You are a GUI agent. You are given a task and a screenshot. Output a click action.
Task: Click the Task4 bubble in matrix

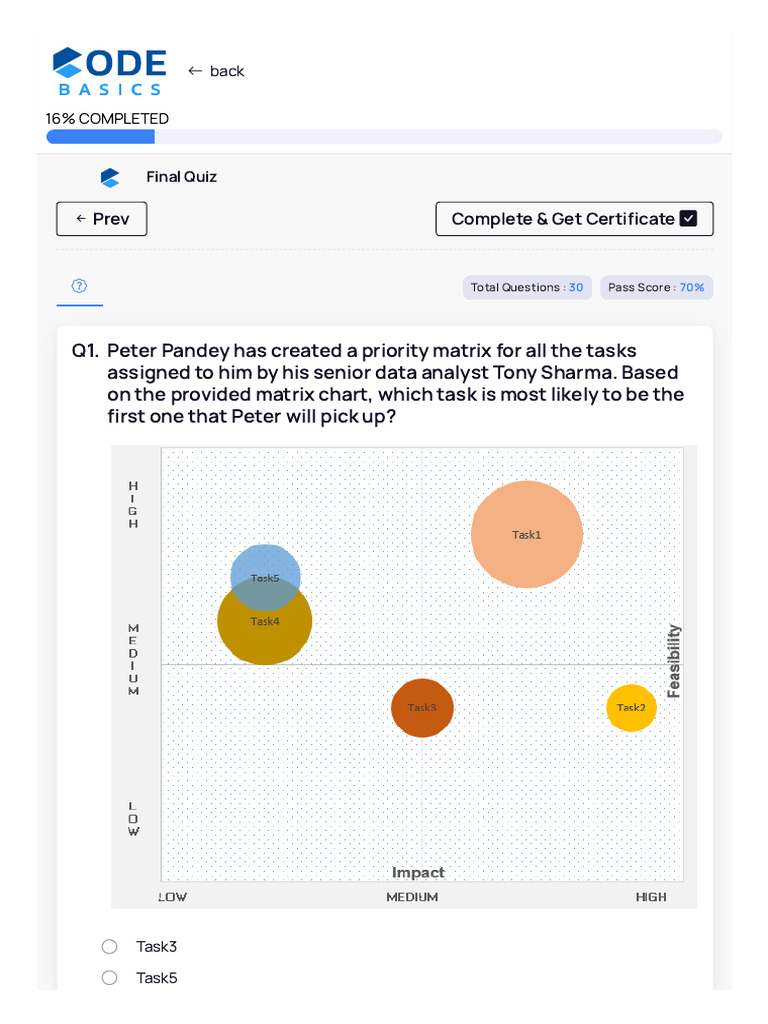click(x=265, y=632)
